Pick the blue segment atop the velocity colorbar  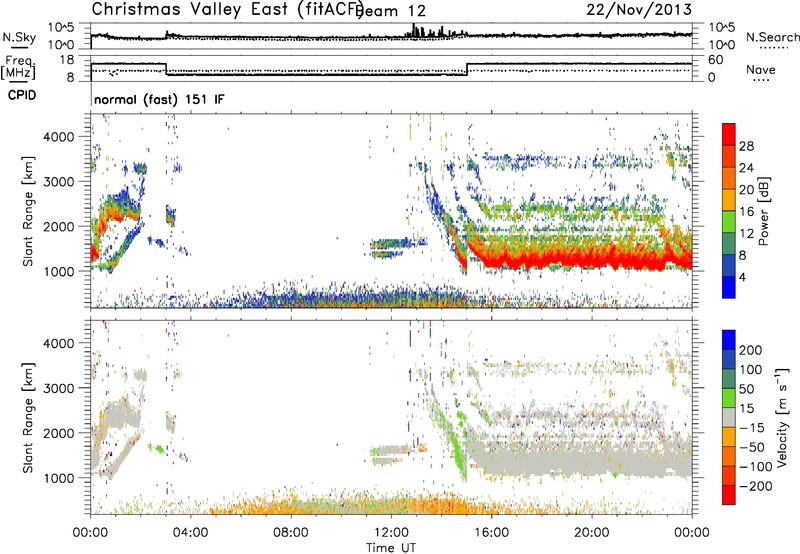tap(729, 340)
